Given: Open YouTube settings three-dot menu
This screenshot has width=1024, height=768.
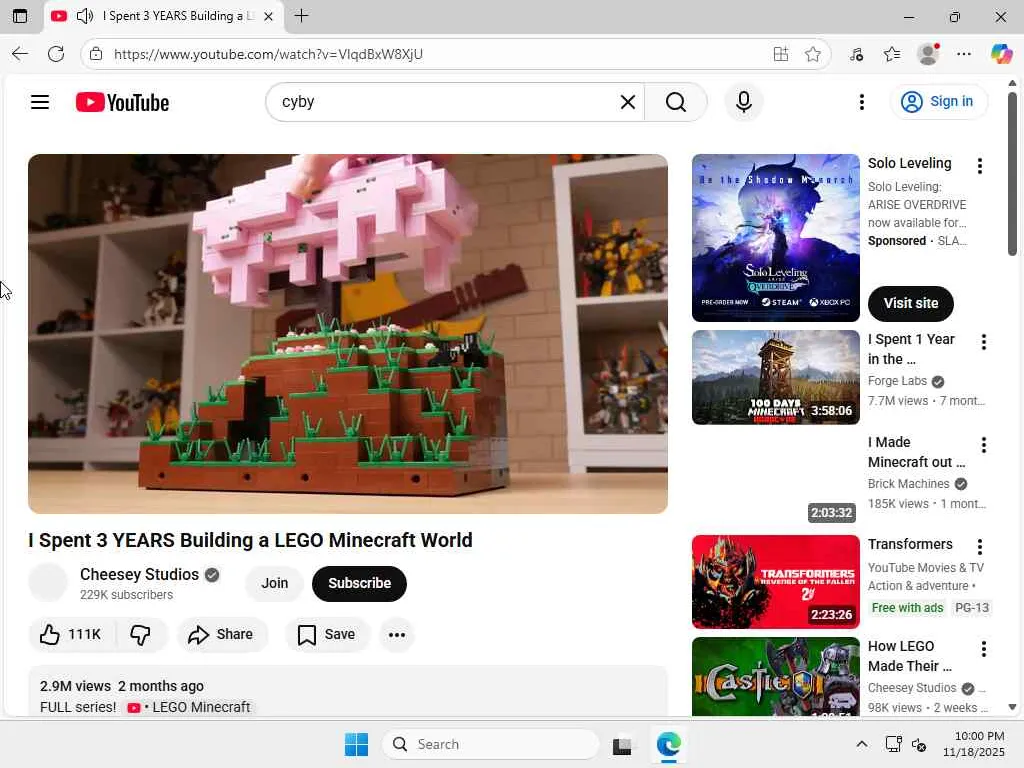Looking at the screenshot, I should point(861,102).
